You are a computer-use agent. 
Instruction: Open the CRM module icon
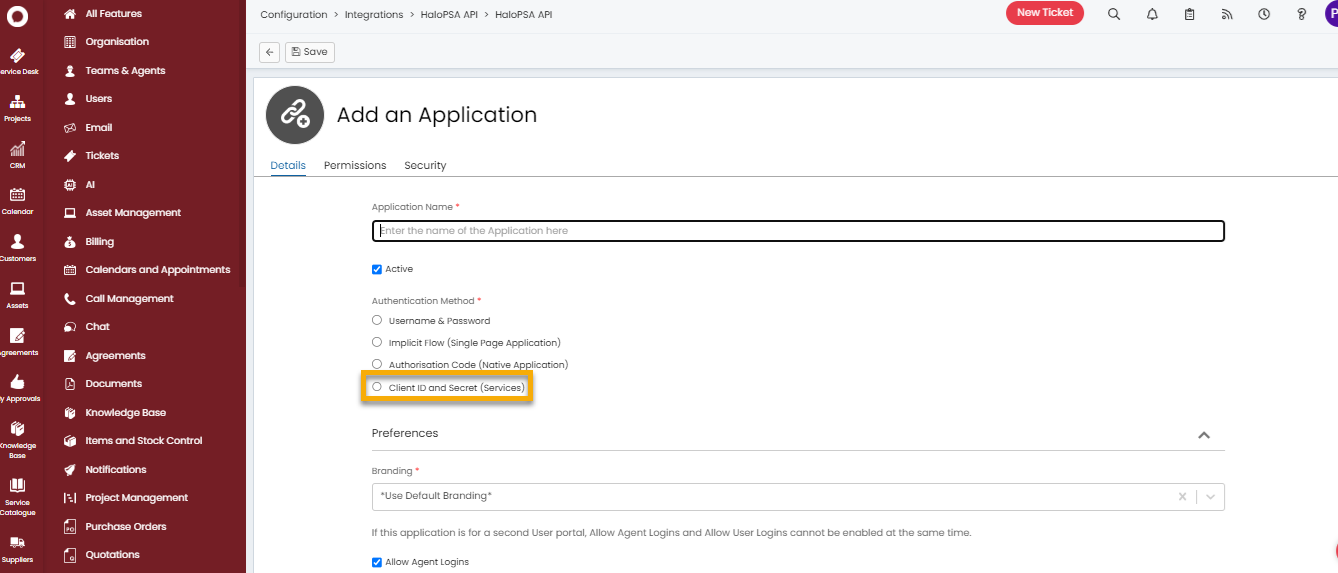[17, 154]
